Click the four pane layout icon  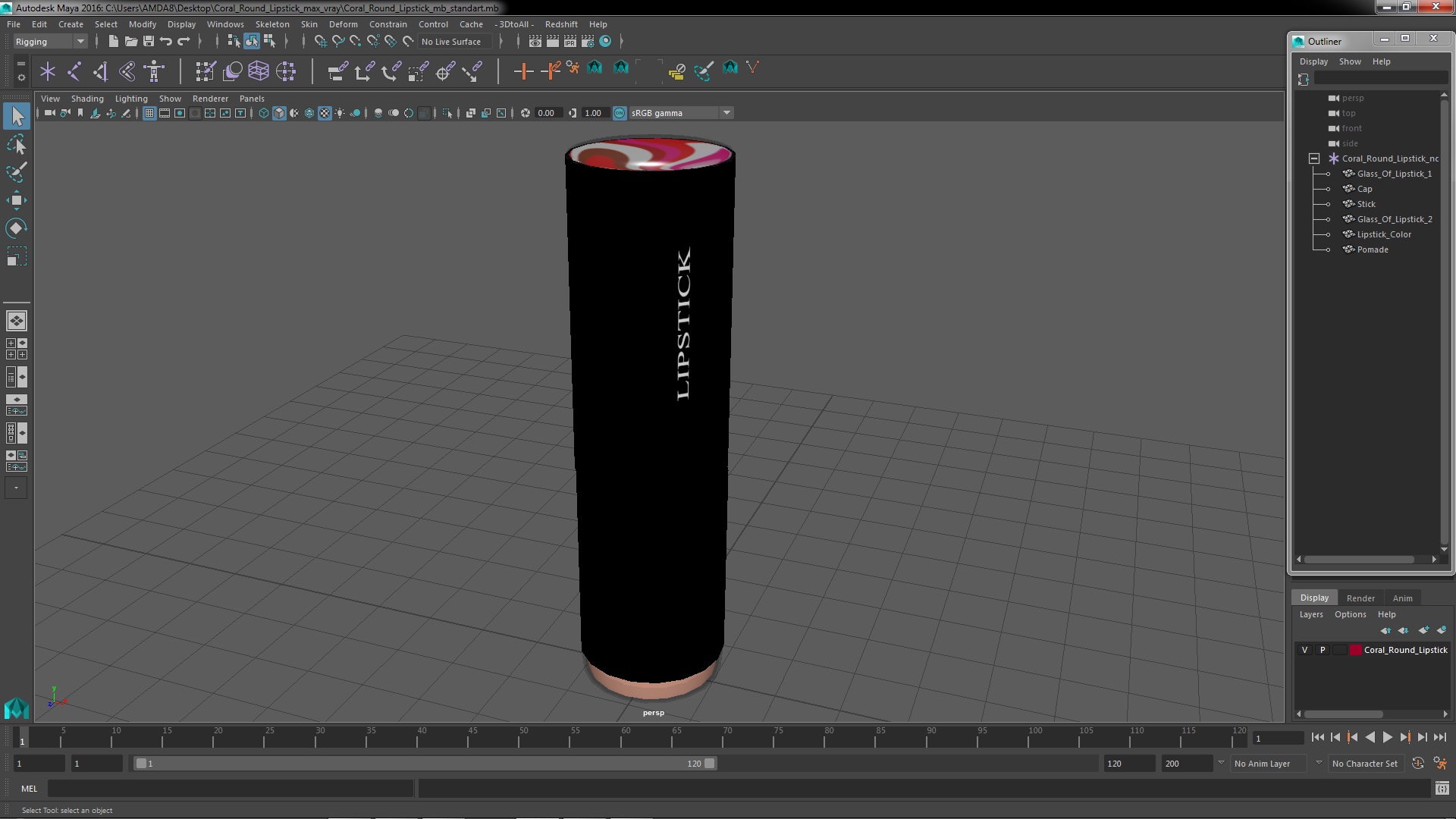click(x=16, y=349)
